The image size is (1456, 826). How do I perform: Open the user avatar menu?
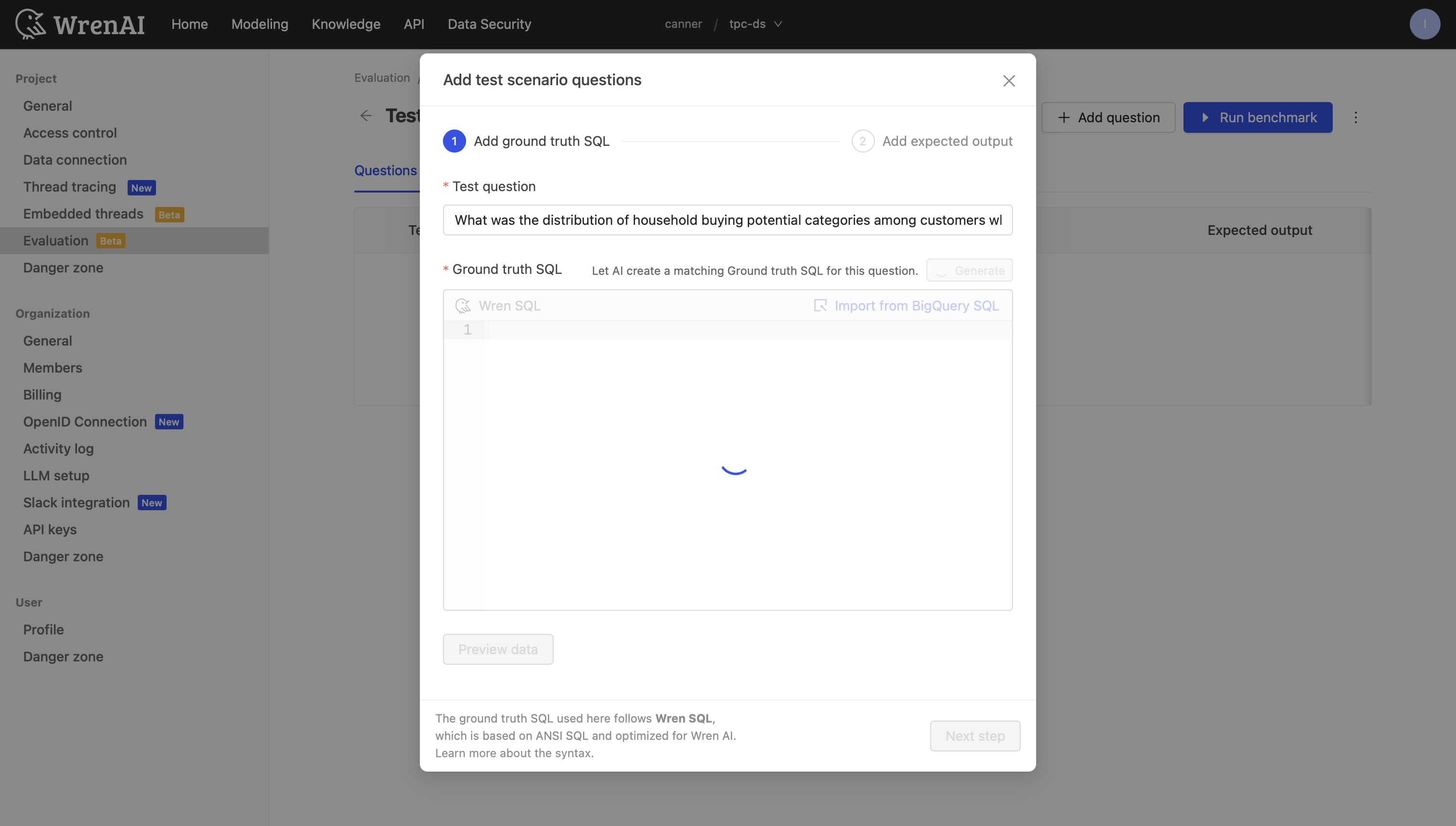coord(1424,24)
